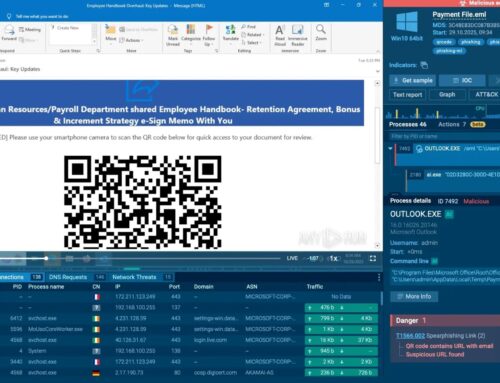Click the Suspicious URL found entry

click(x=435, y=354)
